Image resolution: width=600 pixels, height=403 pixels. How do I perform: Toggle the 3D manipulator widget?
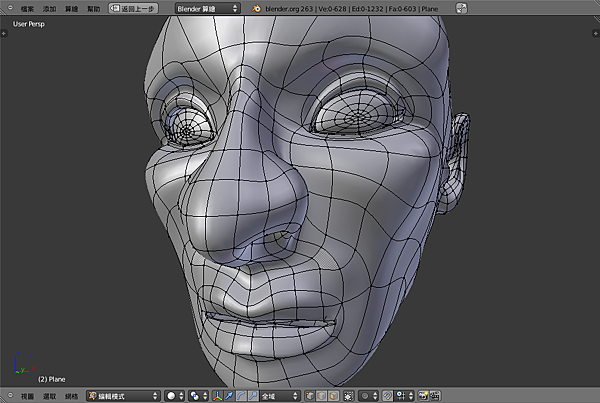coord(217,395)
